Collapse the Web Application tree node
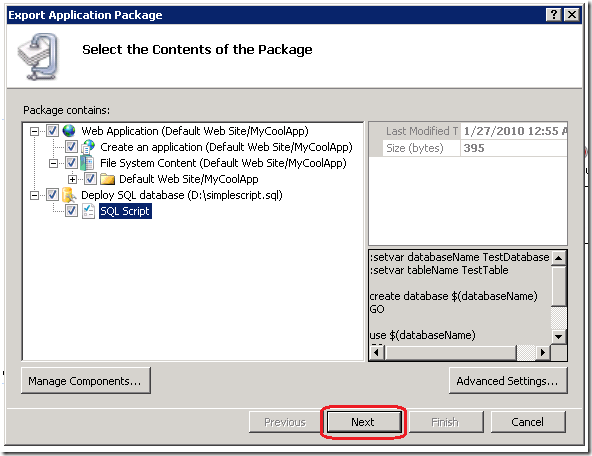This screenshot has width=592, height=456. click(x=34, y=131)
